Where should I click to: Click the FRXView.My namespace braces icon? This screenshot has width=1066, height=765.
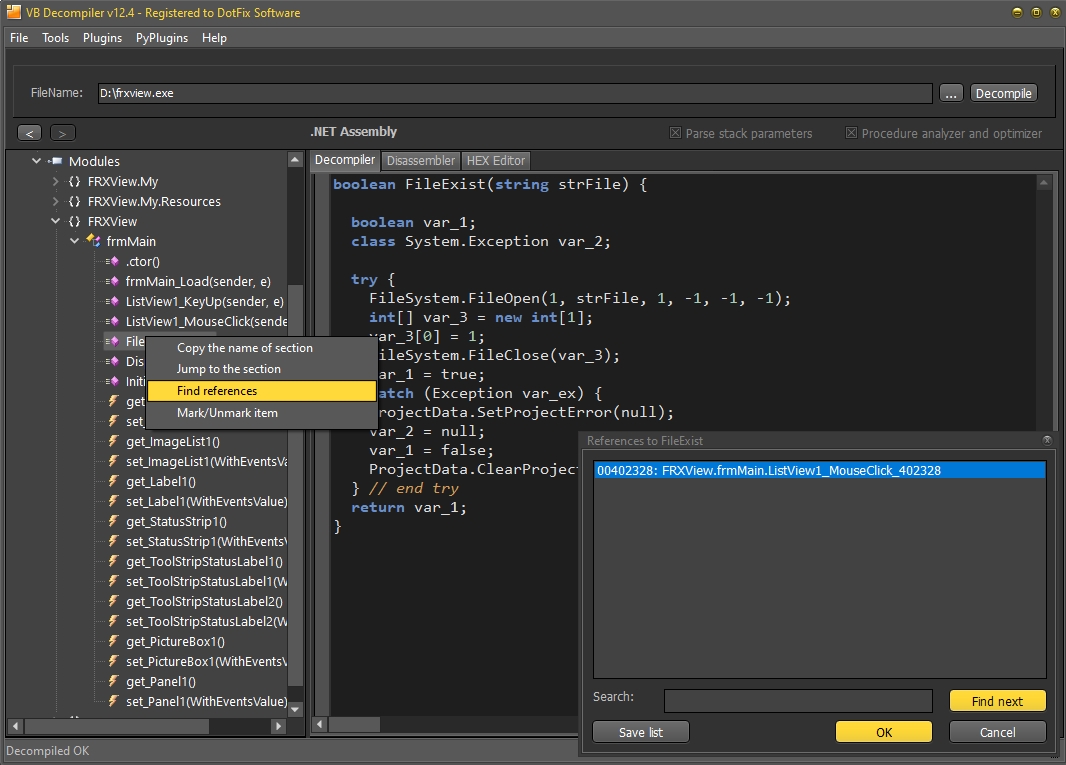(75, 182)
